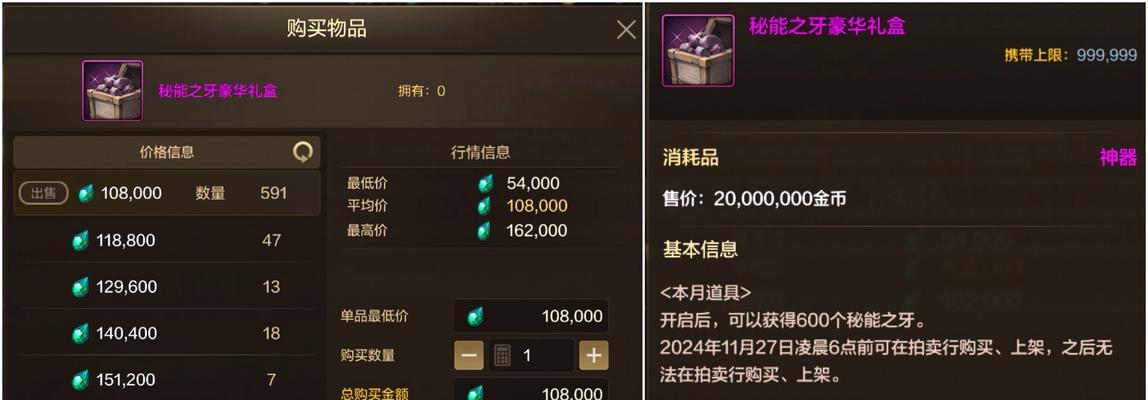The width and height of the screenshot is (1148, 400).
Task: Click the 出售 sale tag button
Action: (43, 193)
